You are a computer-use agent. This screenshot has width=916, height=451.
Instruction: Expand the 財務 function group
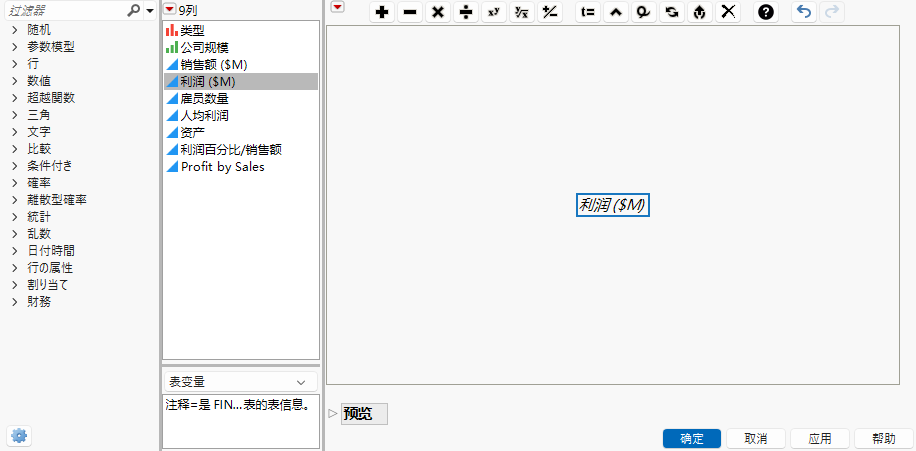point(15,302)
